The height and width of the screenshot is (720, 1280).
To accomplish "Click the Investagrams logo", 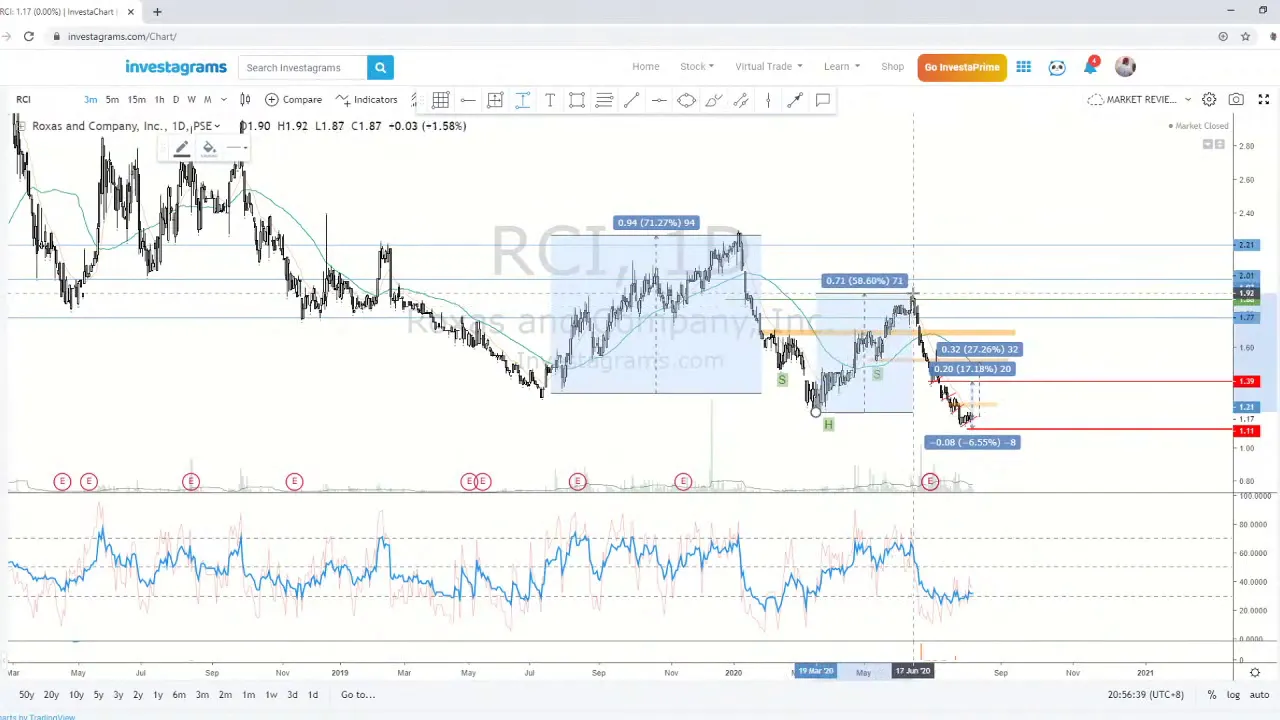I will [176, 67].
